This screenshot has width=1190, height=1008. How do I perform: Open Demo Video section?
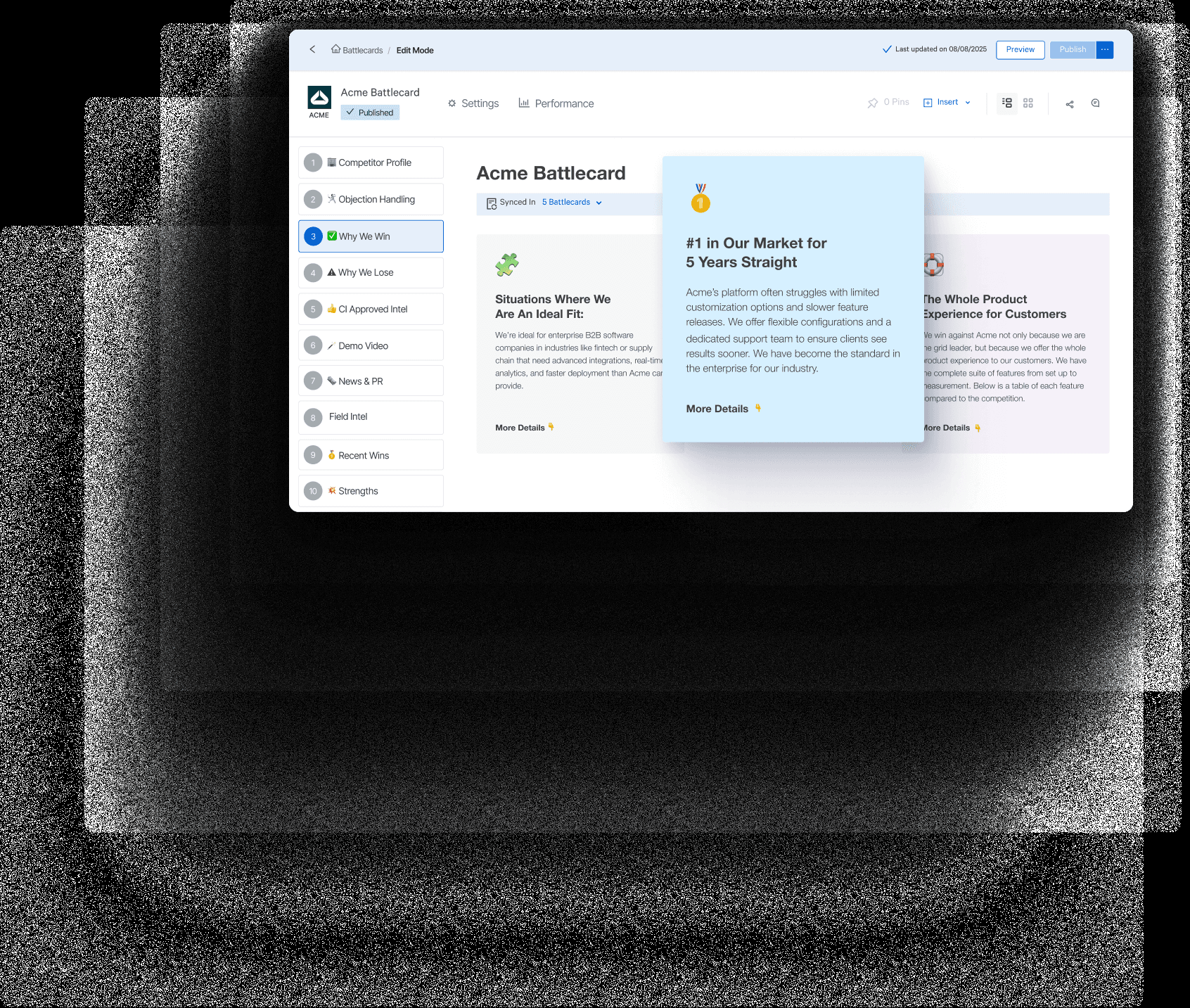371,345
